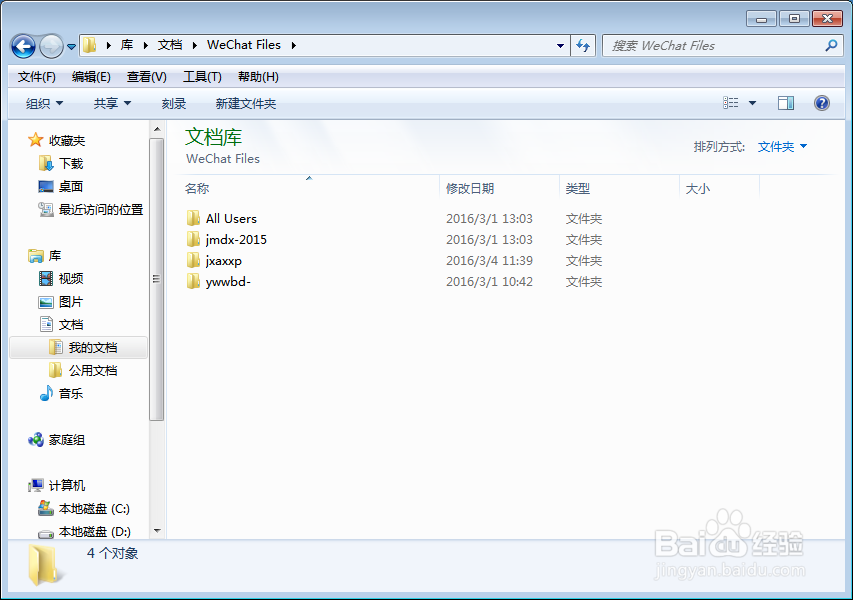Click date 2016/3/4 11:39
Viewport: 853px width, 600px height.
point(489,261)
